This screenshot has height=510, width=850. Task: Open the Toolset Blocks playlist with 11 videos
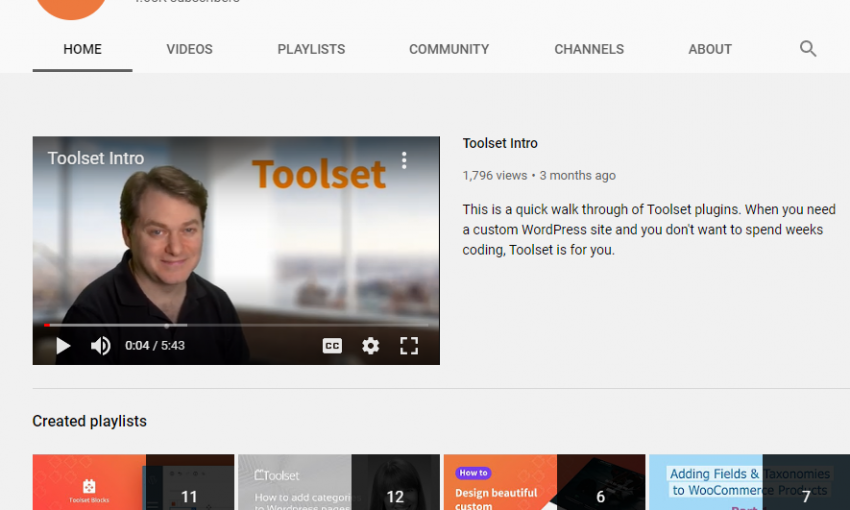[x=133, y=482]
